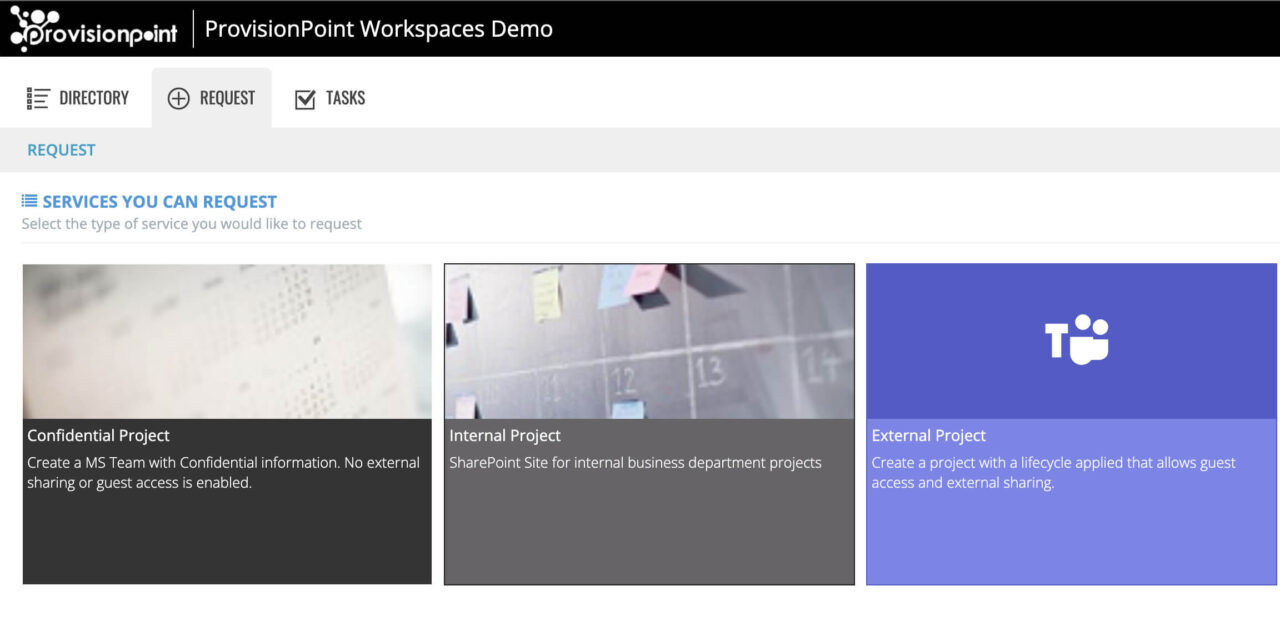Click the ProvisionPoint Workspaces Demo title
The image size is (1280, 641).
378,28
